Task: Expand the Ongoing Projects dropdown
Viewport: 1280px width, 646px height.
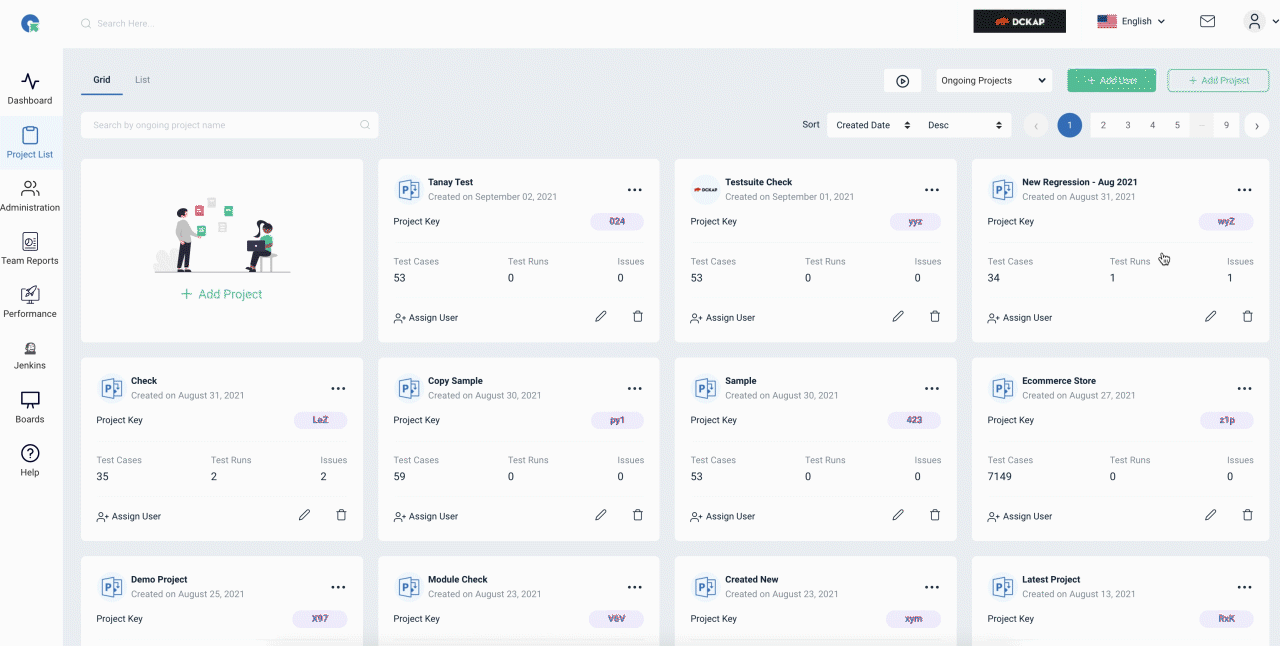Action: (x=994, y=81)
